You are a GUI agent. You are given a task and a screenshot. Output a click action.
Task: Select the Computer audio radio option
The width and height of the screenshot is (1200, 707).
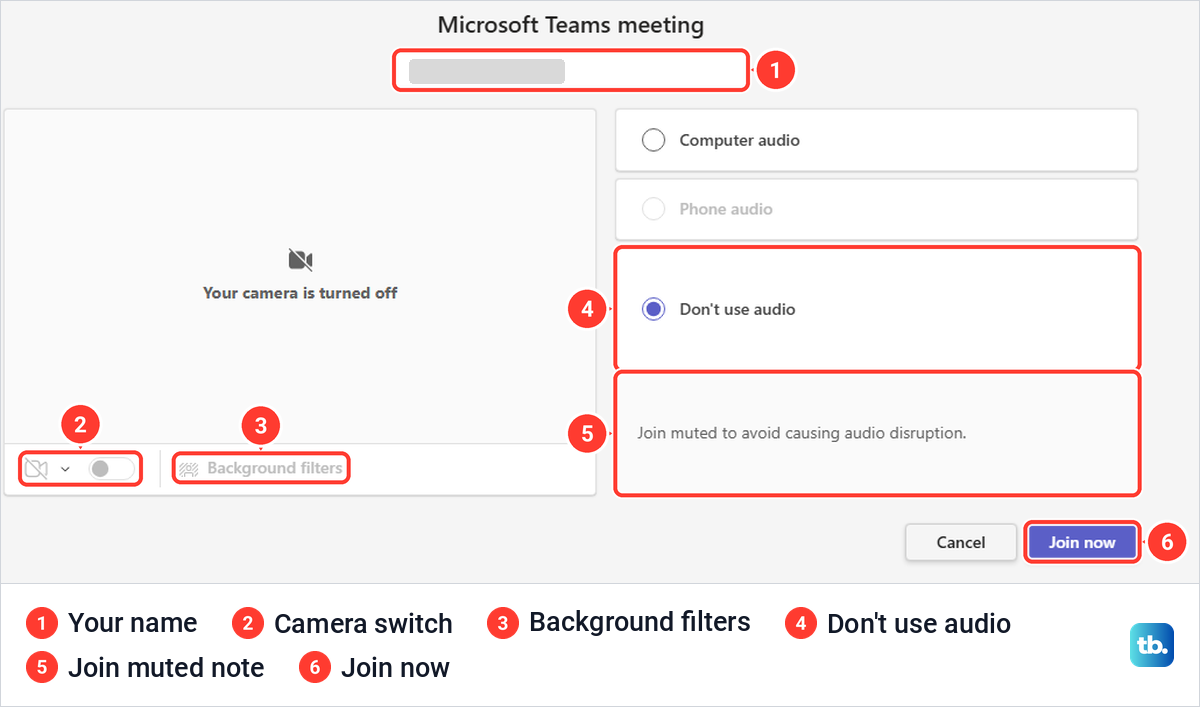coord(653,140)
